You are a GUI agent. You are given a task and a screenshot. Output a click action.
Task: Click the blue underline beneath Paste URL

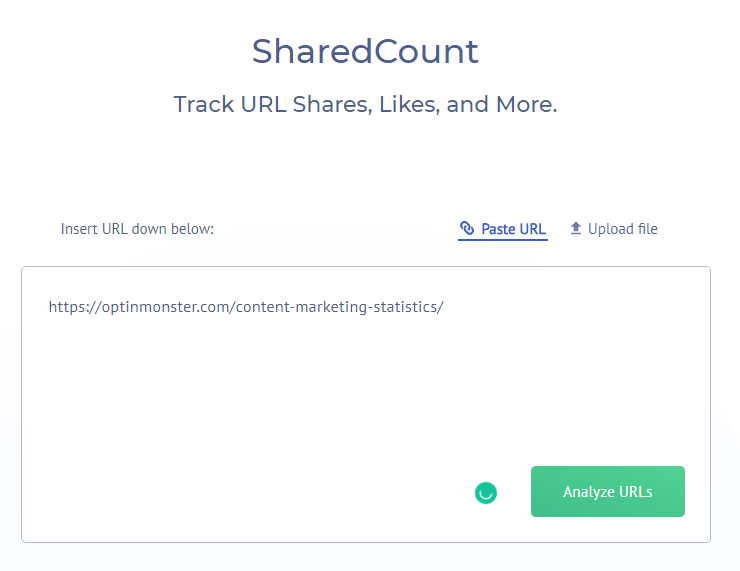[503, 240]
